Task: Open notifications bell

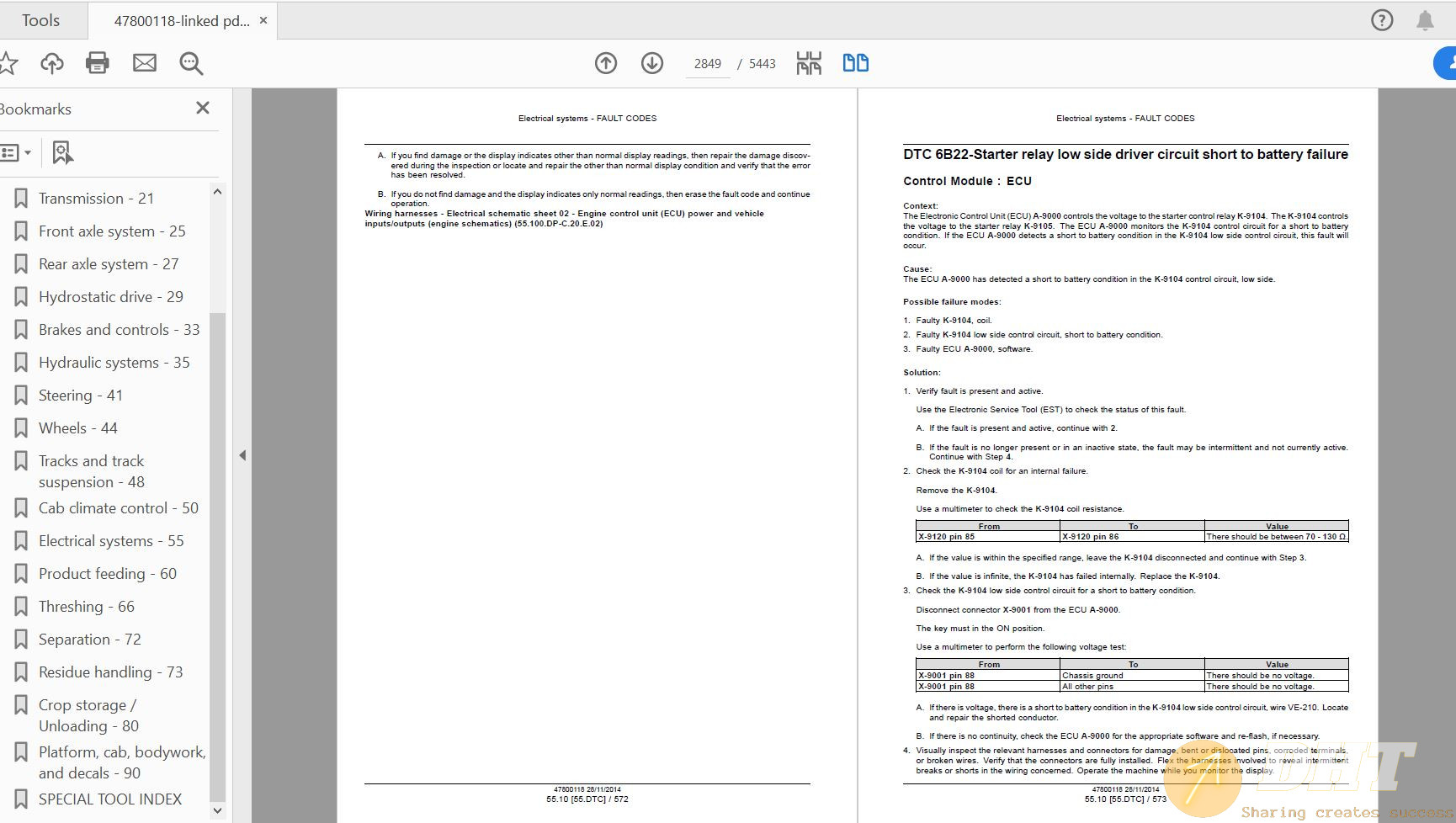Action: (x=1425, y=20)
